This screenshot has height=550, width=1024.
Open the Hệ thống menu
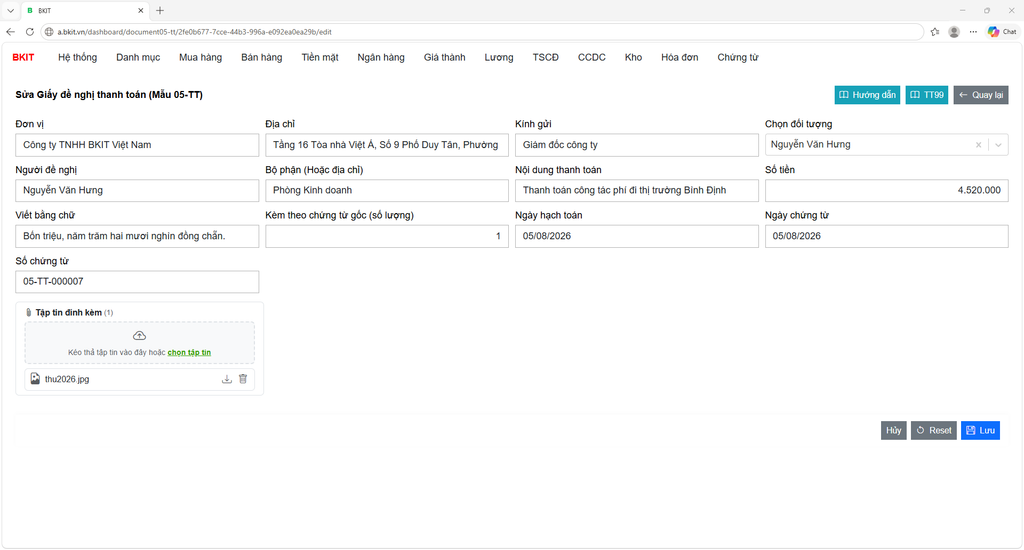pos(77,57)
